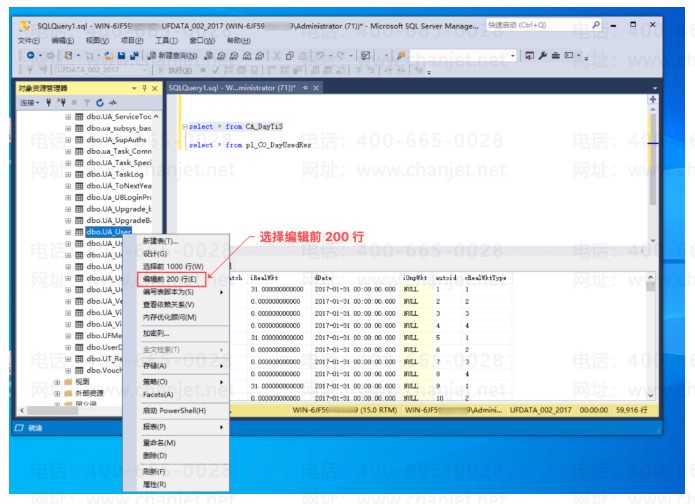
Task: Select the dbo.Ua_U8LoginPro table row
Action: click(x=119, y=197)
